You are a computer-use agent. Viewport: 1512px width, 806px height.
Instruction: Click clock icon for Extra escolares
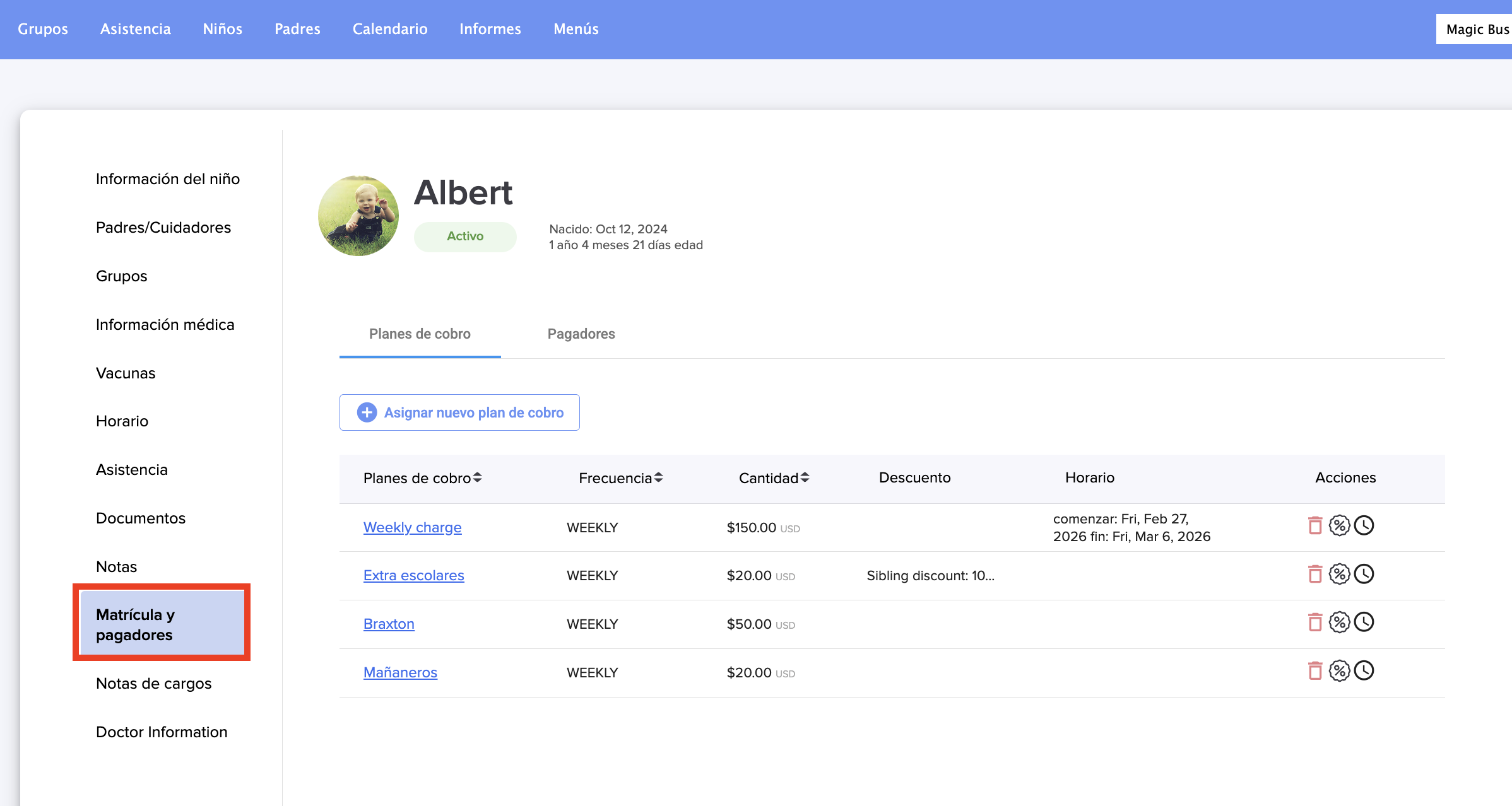(1364, 574)
